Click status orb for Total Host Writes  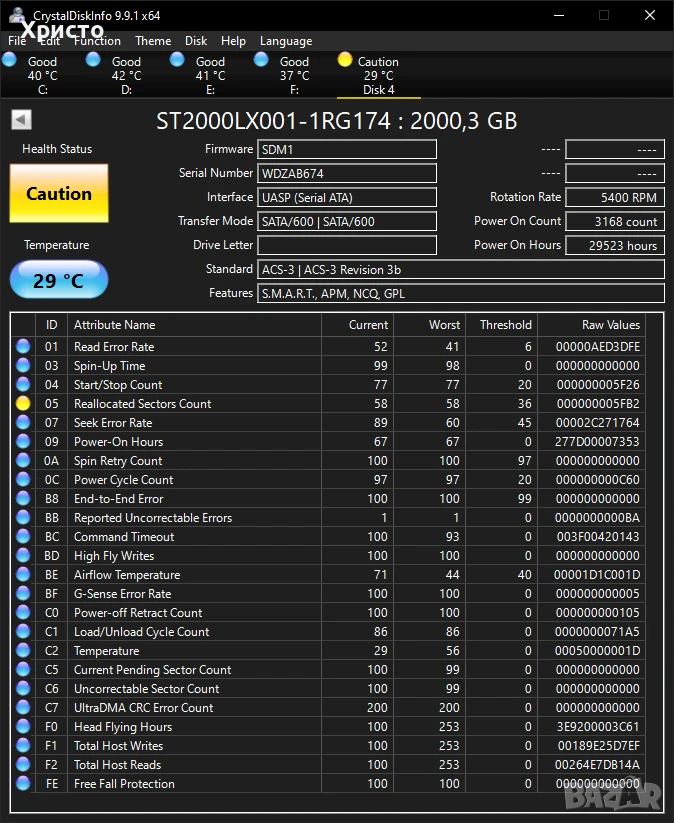(23, 745)
